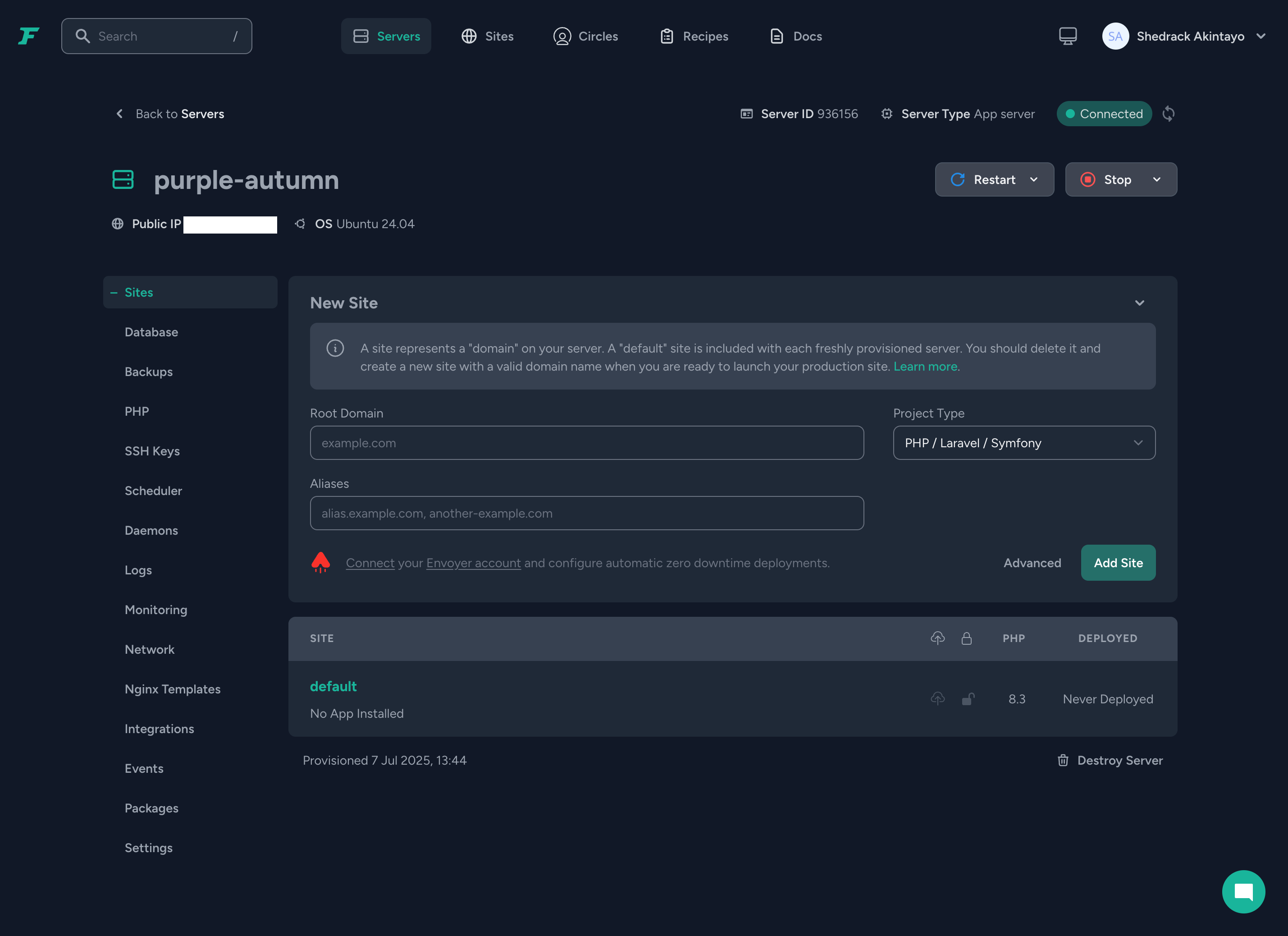Toggle the SSL lock on the default site
Viewport: 1288px width, 936px height.
coord(968,699)
